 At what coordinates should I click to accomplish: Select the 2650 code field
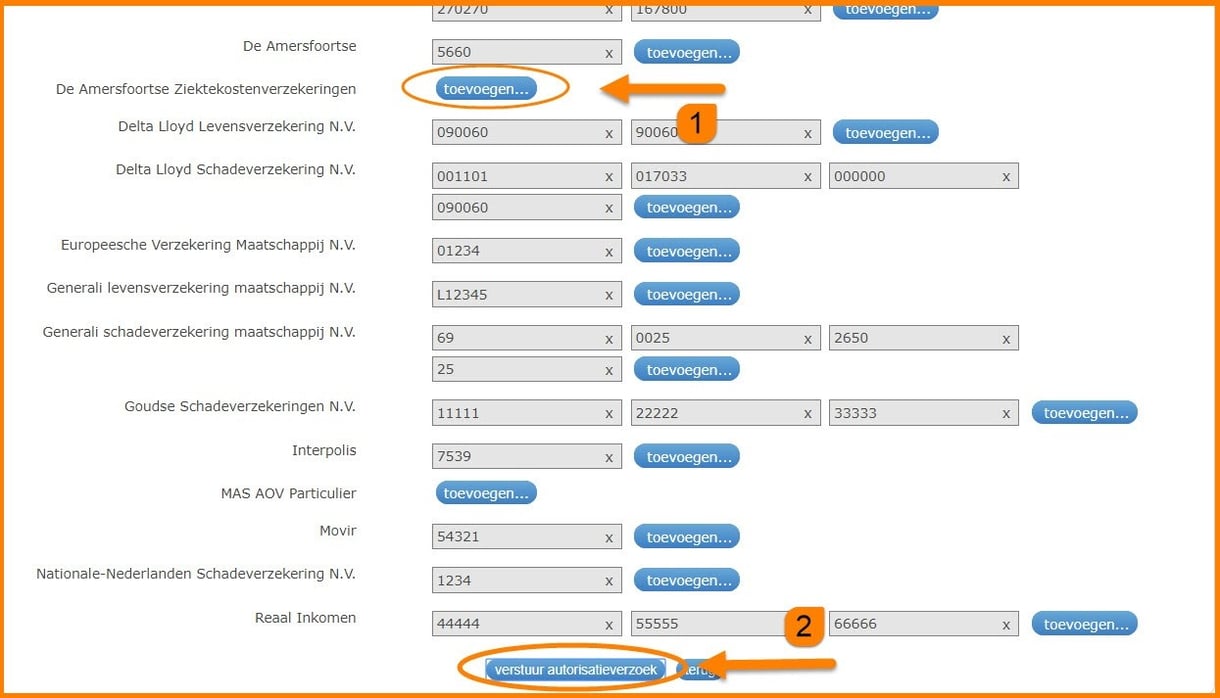(x=924, y=338)
